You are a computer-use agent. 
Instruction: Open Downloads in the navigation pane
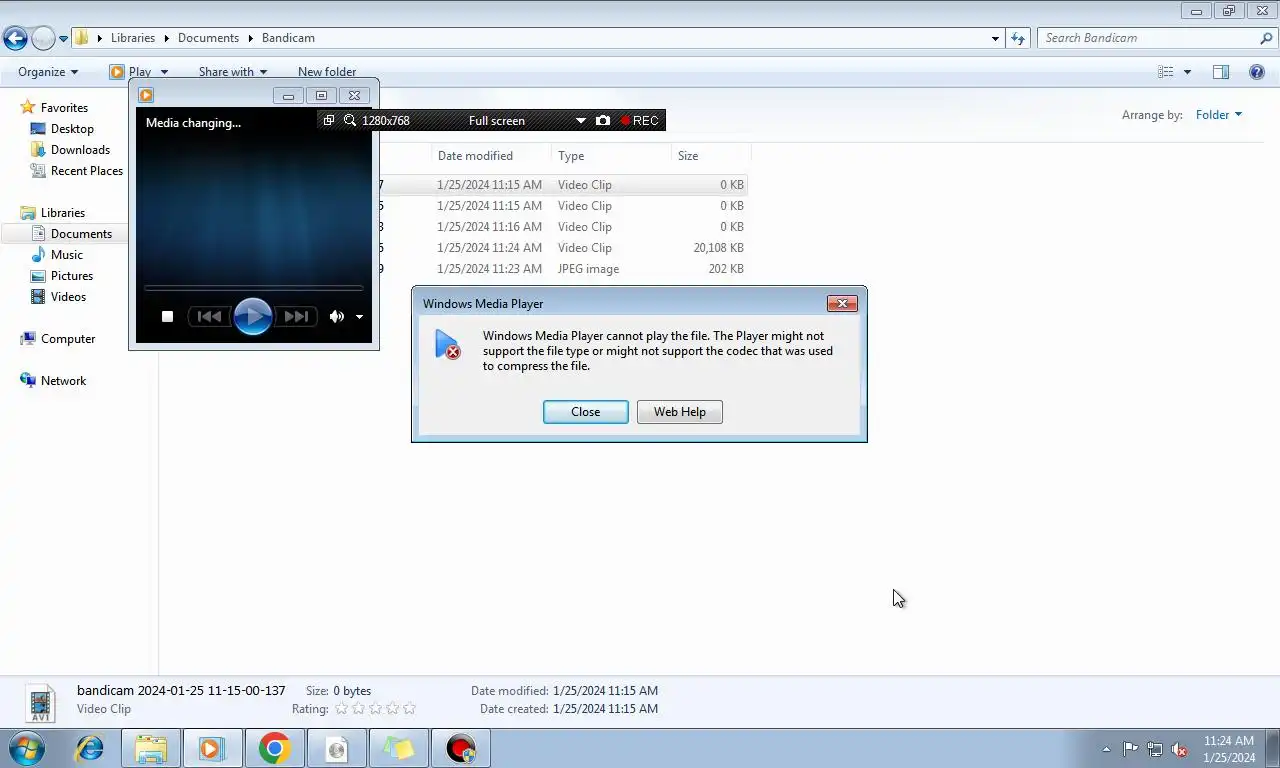[80, 150]
